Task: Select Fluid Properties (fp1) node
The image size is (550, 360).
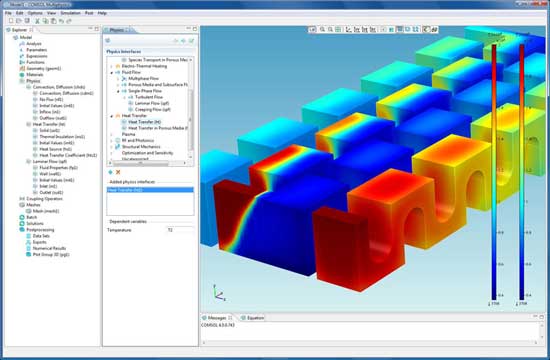Action: pyautogui.click(x=59, y=168)
